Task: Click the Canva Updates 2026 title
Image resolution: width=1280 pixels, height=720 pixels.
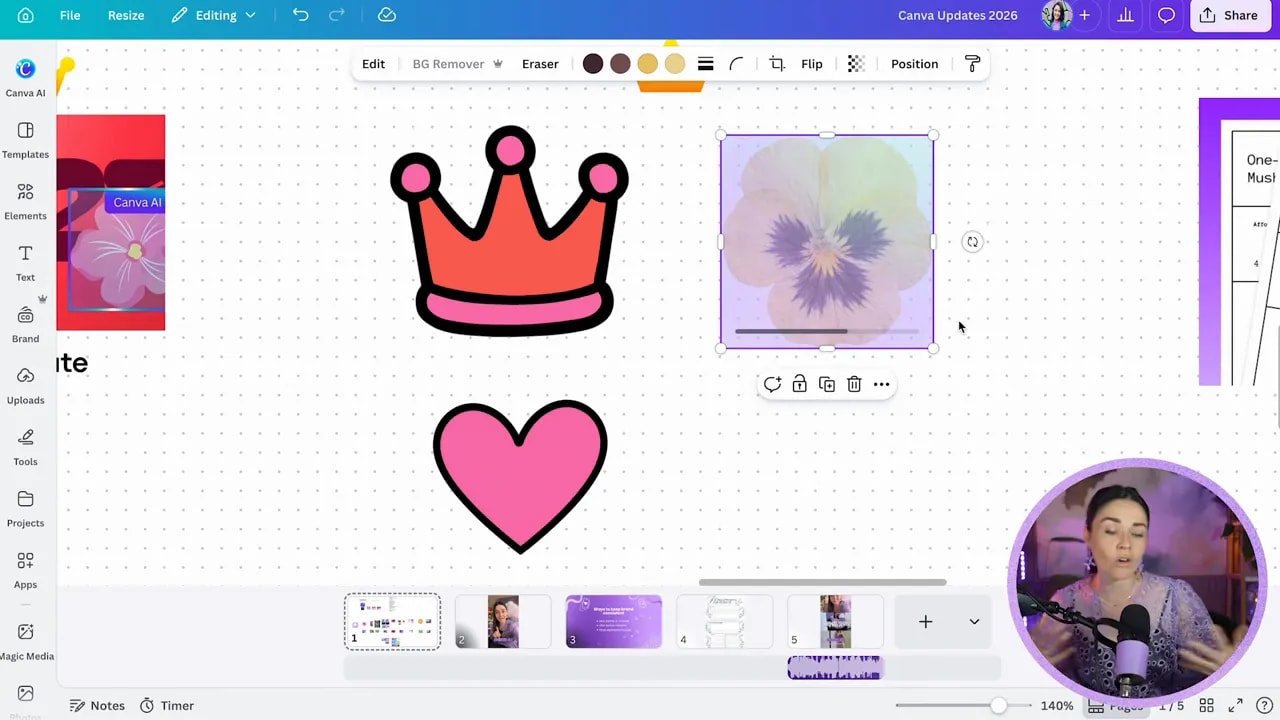Action: pos(957,15)
